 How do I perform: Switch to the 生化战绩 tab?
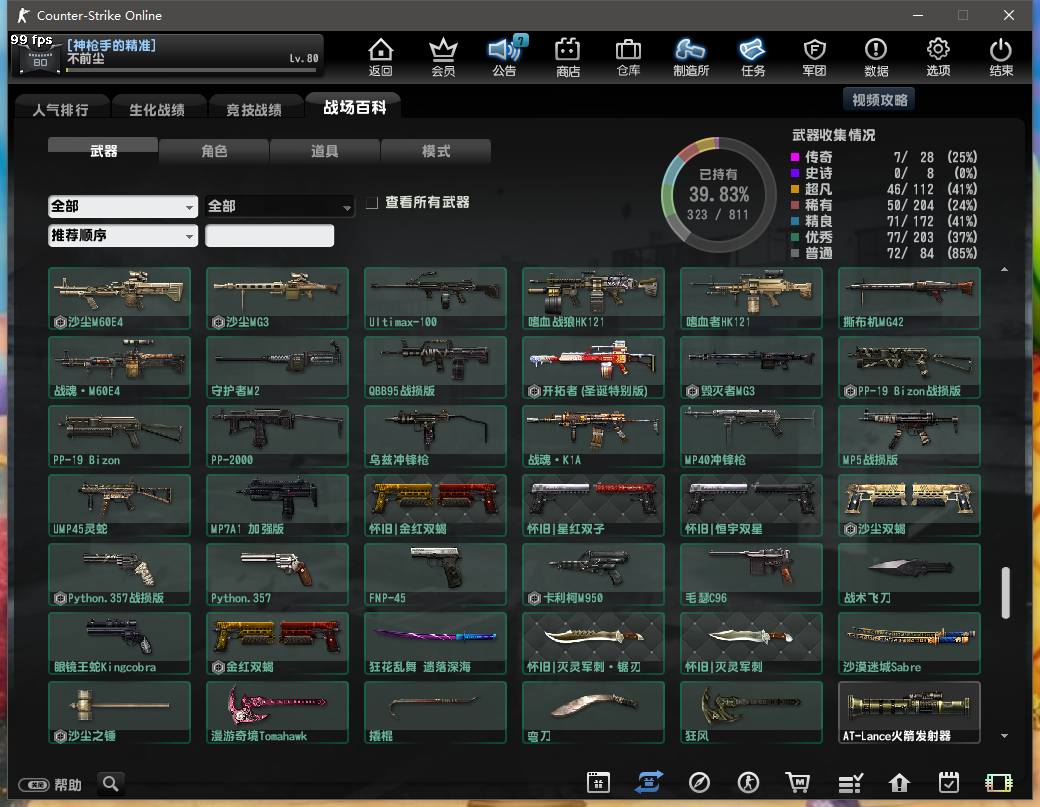coord(157,109)
